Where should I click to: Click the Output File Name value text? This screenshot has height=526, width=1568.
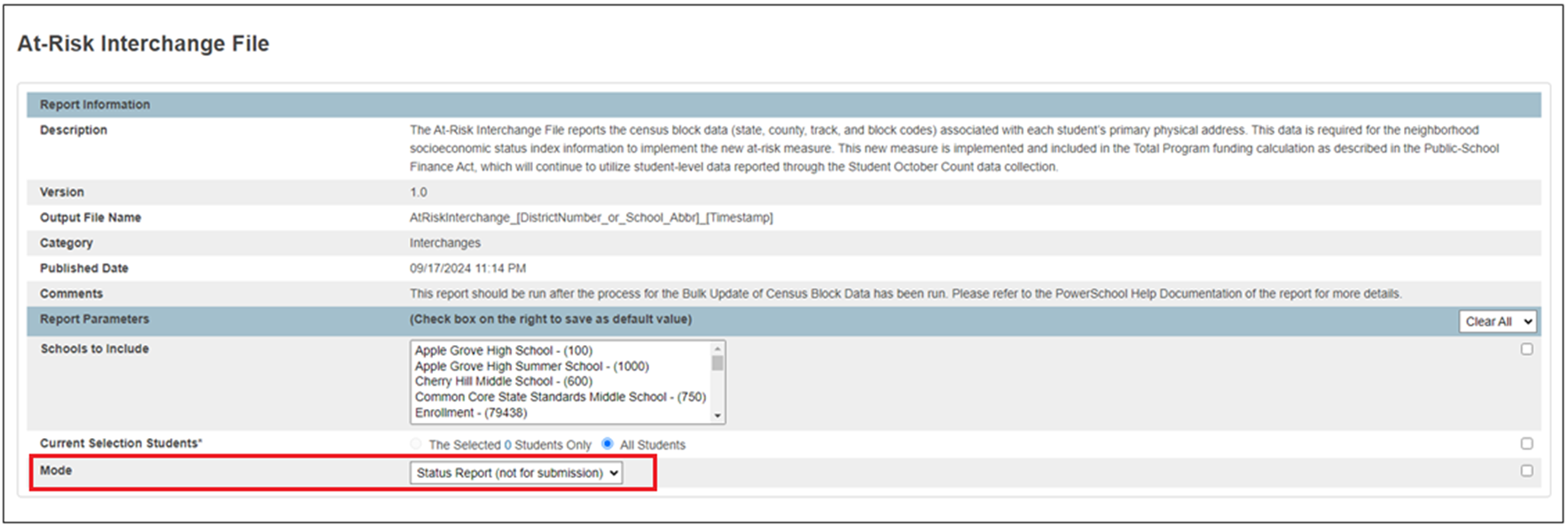tap(591, 217)
